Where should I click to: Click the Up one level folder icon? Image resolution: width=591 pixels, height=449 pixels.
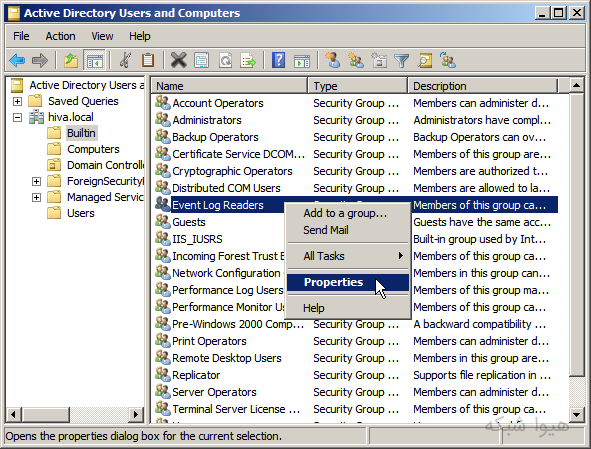70,60
